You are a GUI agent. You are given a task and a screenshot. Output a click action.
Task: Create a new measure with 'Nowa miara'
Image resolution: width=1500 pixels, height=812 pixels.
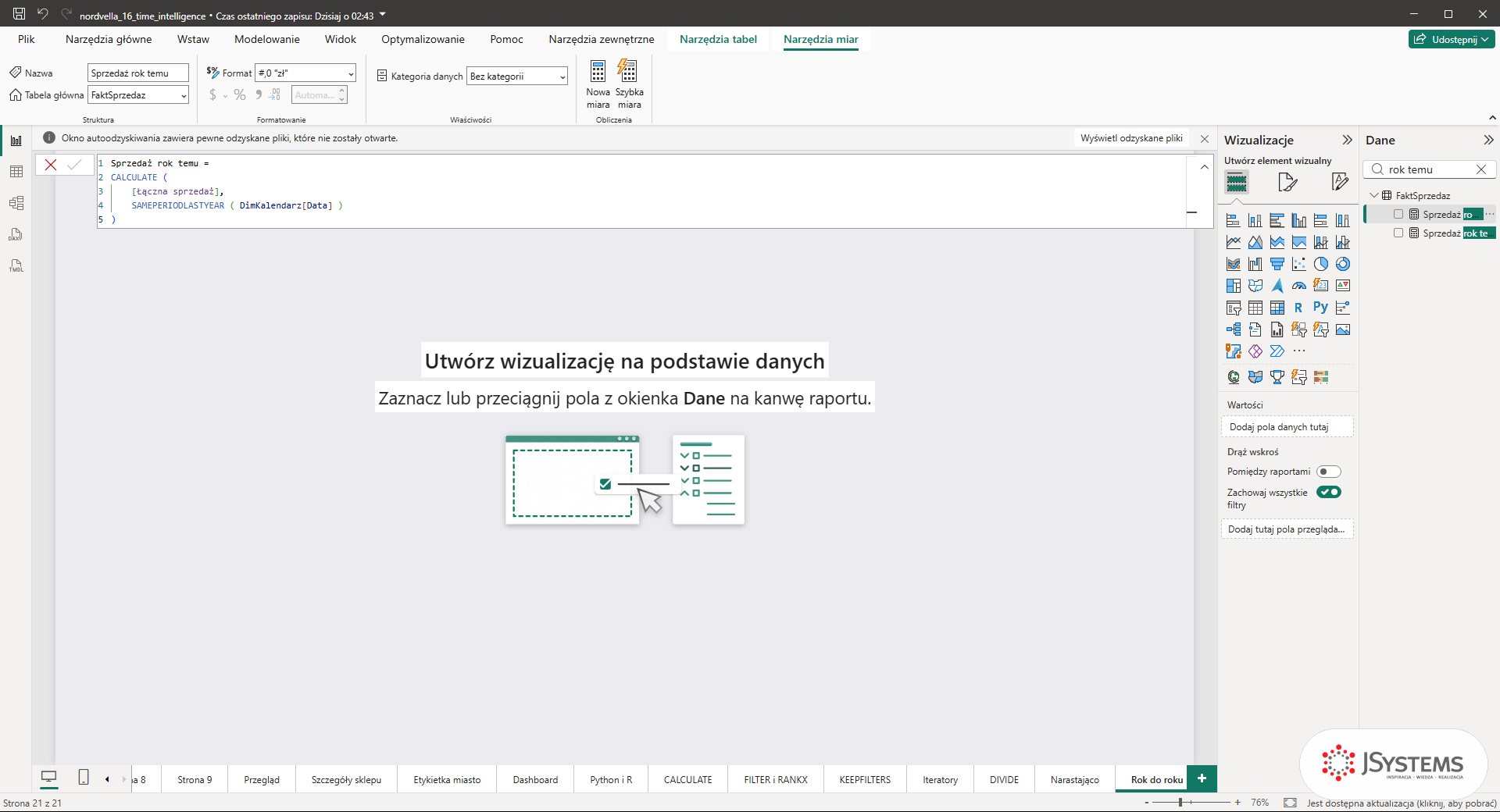point(598,84)
